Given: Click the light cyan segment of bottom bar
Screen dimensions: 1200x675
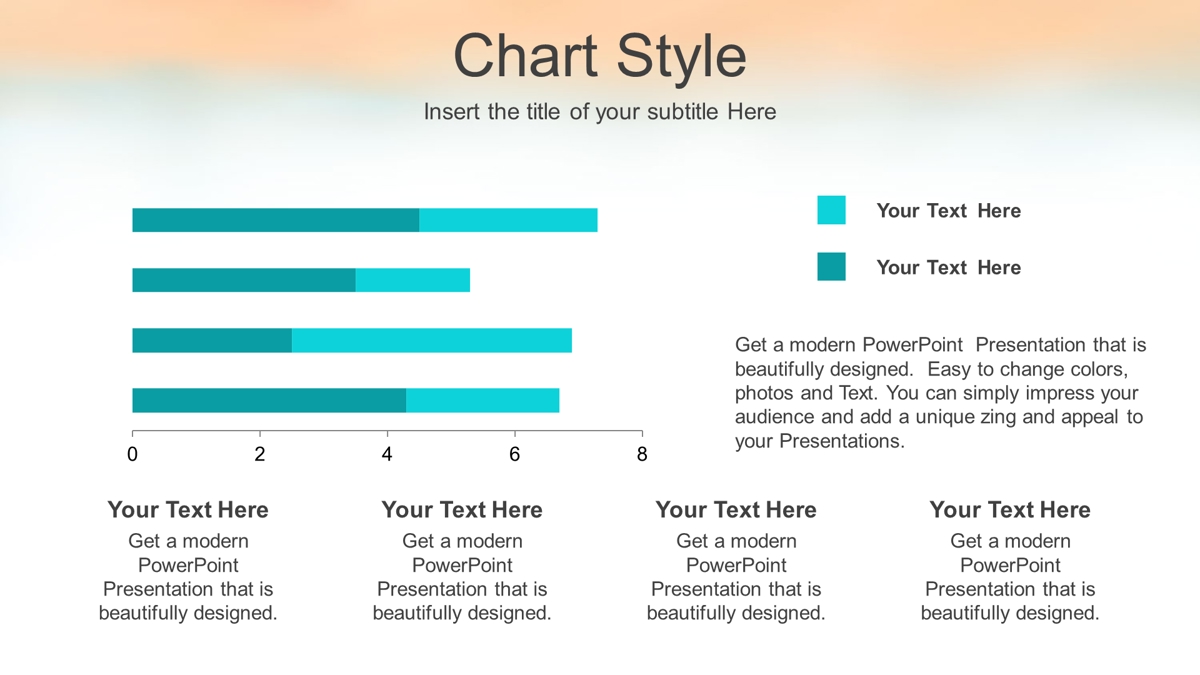Looking at the screenshot, I should pos(483,400).
